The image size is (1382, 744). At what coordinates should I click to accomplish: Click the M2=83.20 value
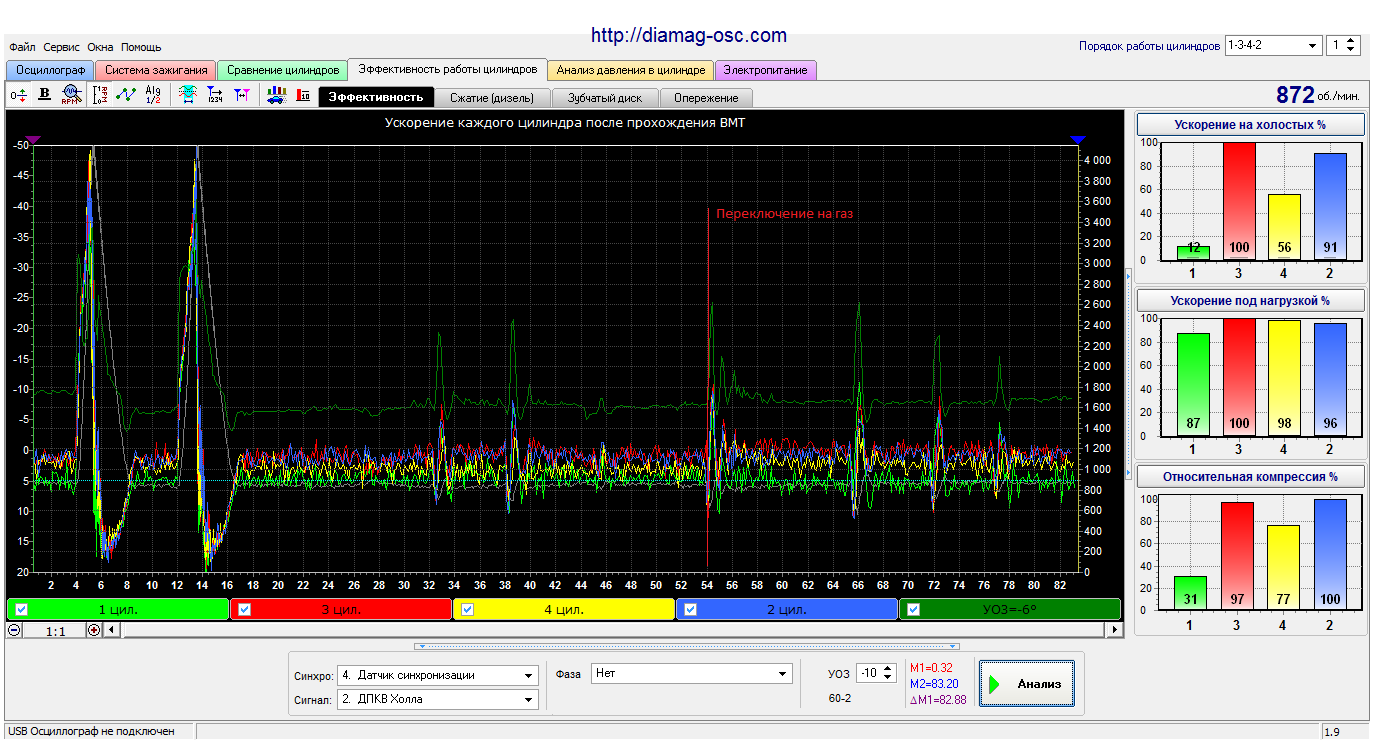pos(934,683)
